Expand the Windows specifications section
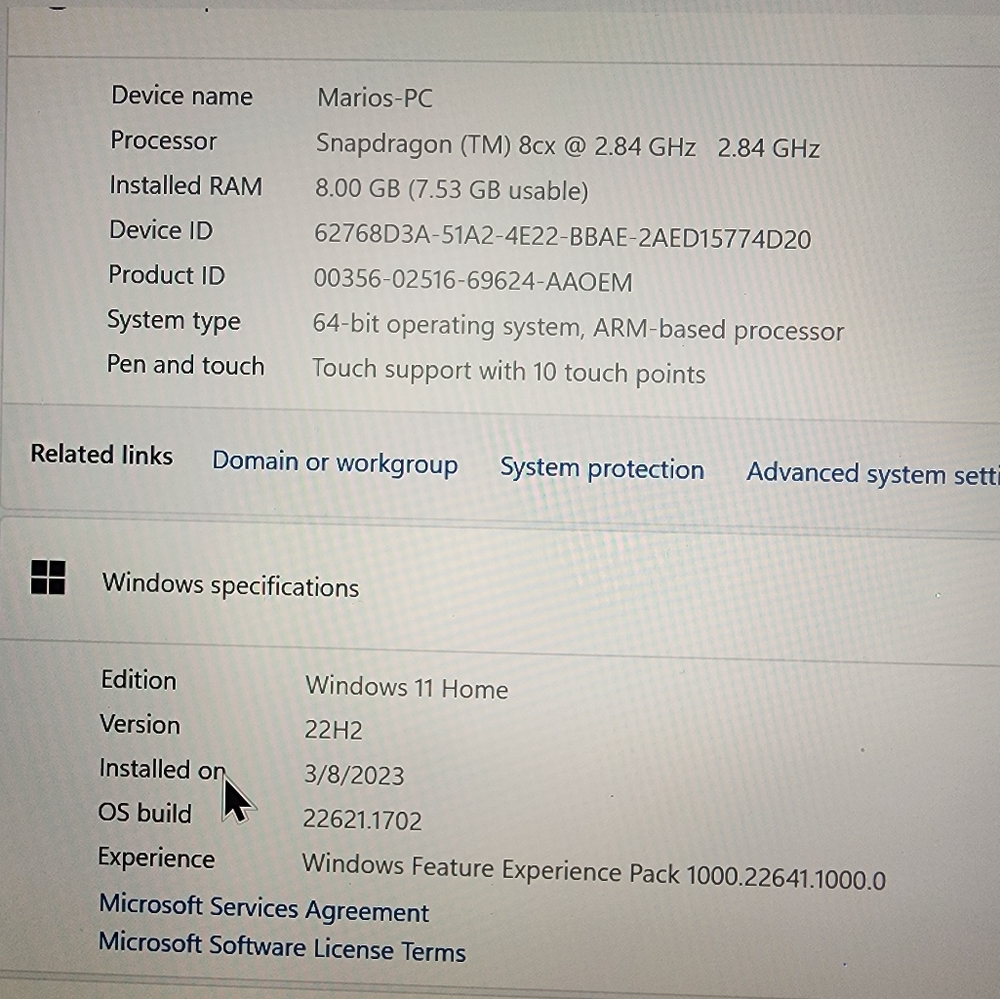This screenshot has width=1000, height=999. tap(230, 587)
